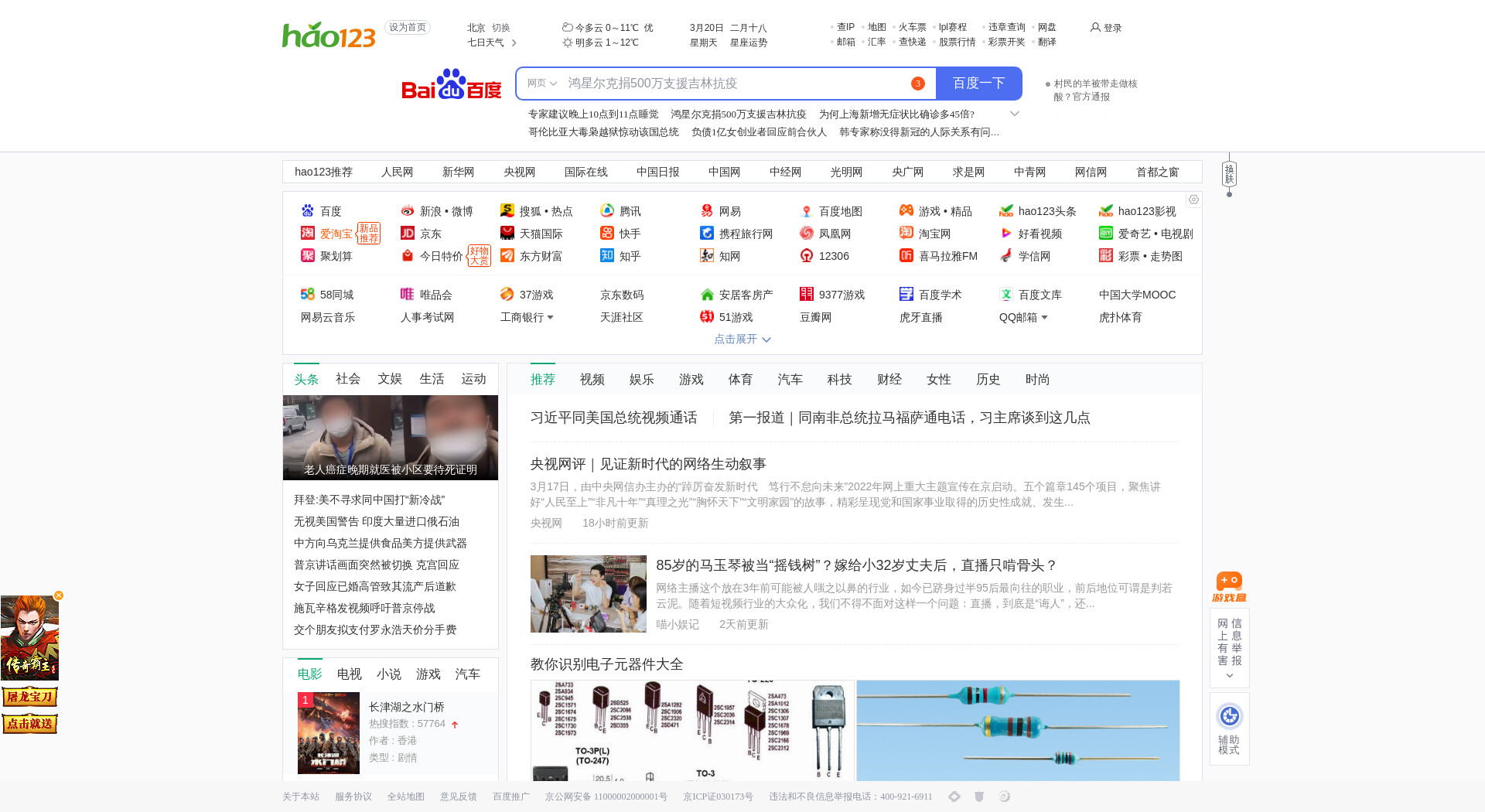Click the hot search count badge 3
The image size is (1485, 812).
click(x=918, y=84)
